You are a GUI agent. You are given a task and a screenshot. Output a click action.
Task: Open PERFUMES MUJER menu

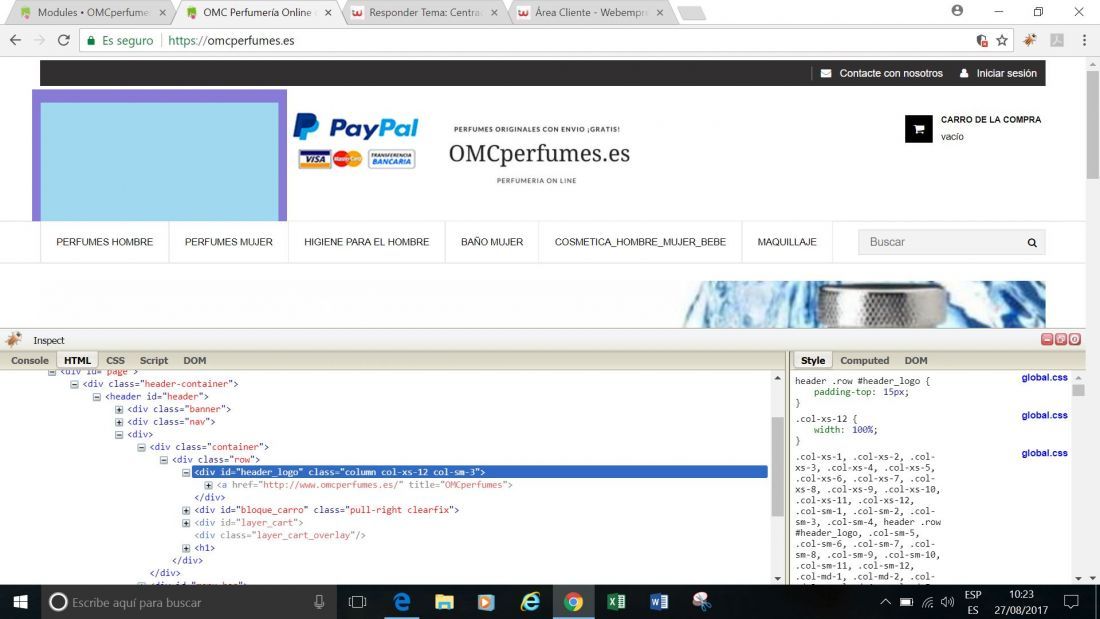click(x=229, y=241)
